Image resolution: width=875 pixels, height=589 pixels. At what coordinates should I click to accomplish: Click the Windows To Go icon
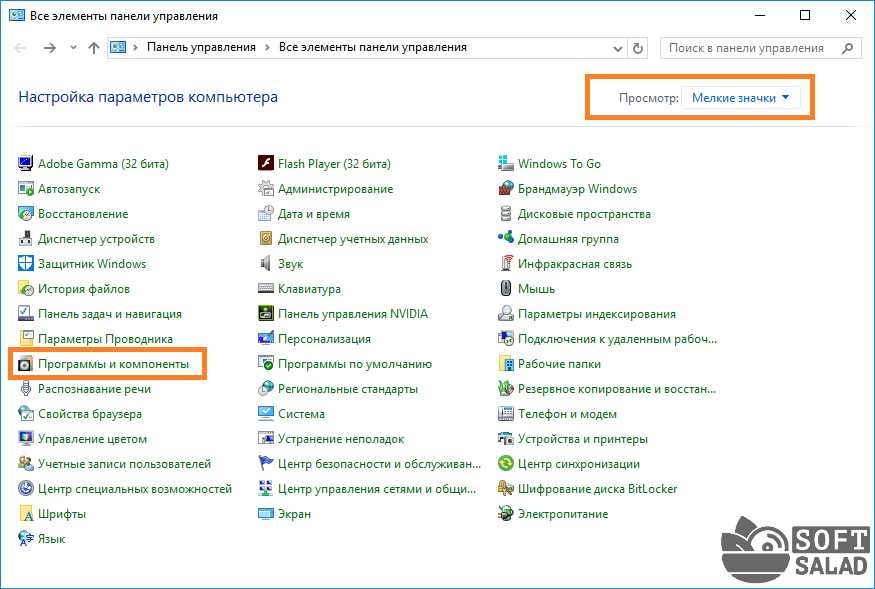506,164
